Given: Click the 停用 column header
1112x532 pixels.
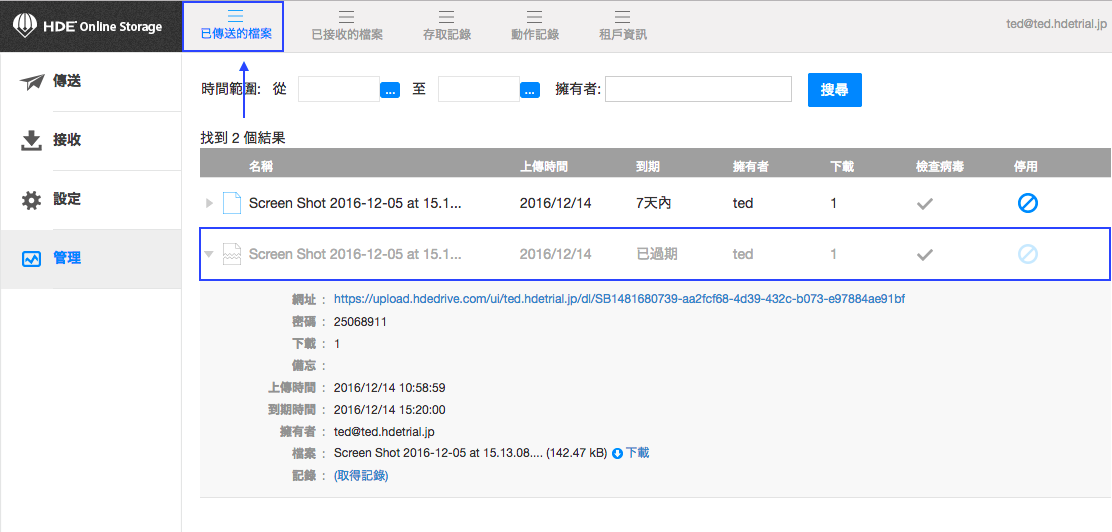Looking at the screenshot, I should [1025, 167].
